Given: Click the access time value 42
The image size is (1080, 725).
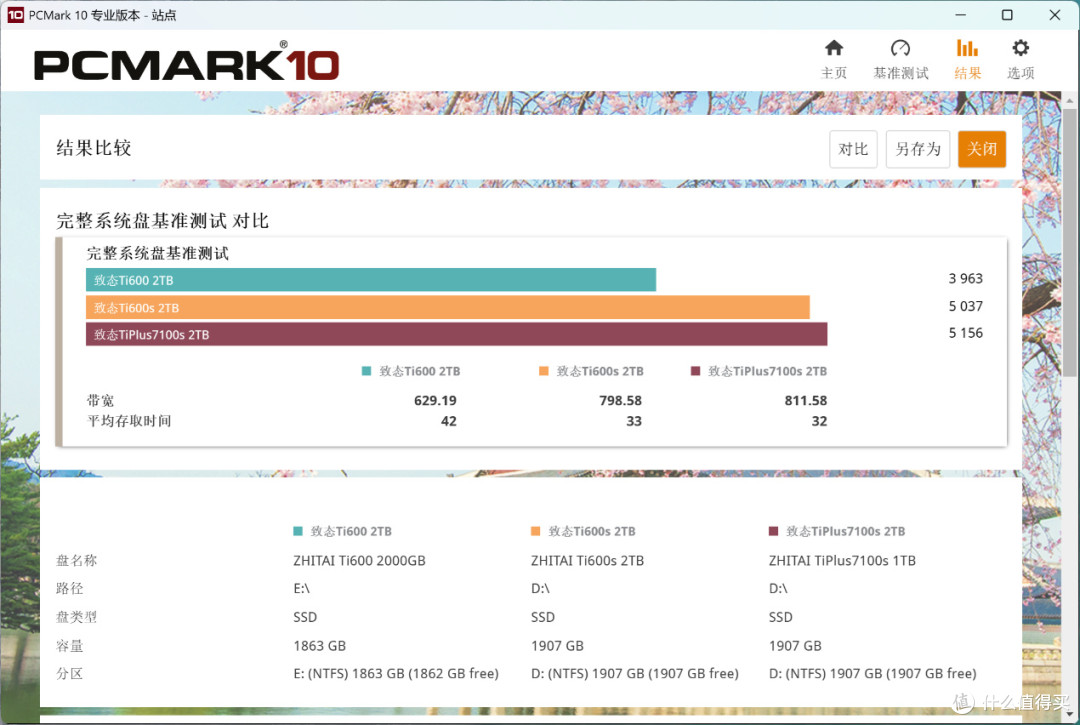Looking at the screenshot, I should pos(448,421).
